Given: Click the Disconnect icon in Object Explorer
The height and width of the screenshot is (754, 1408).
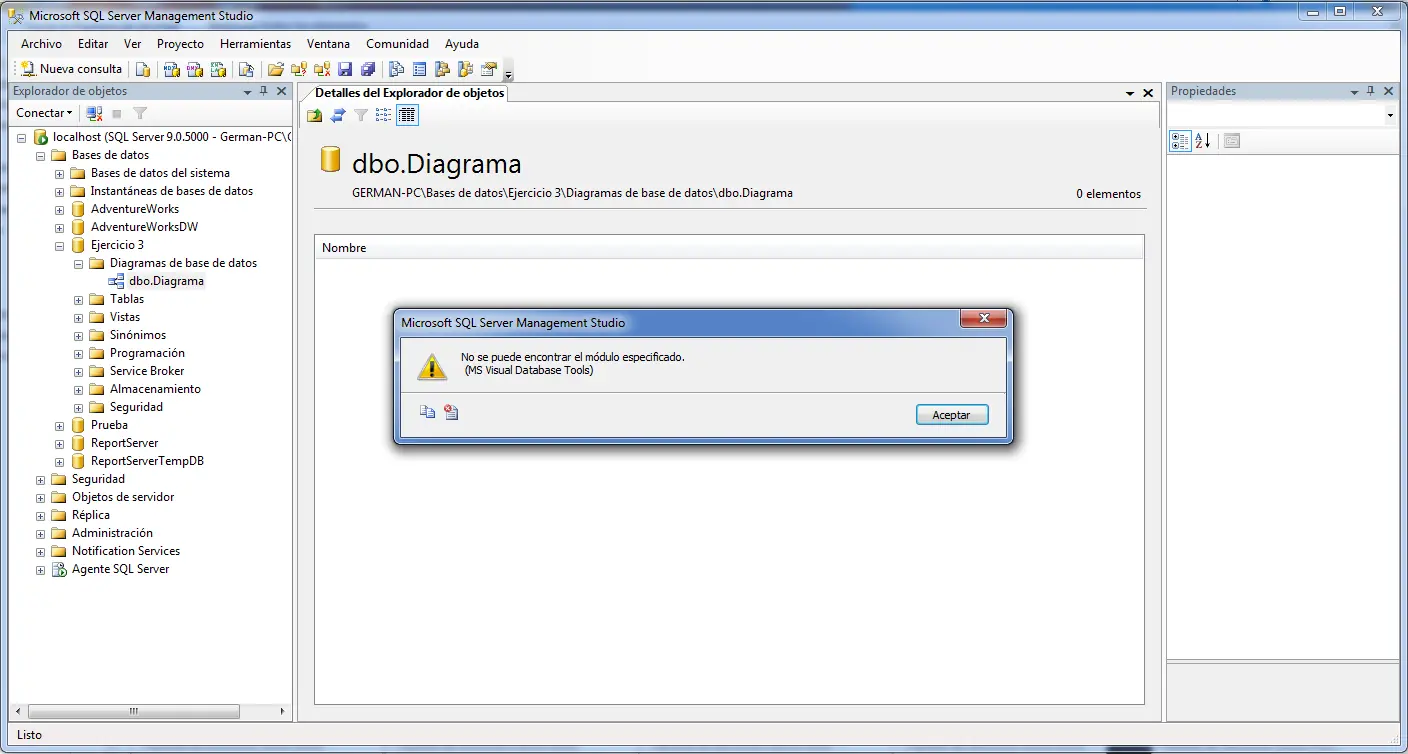Looking at the screenshot, I should pos(94,113).
